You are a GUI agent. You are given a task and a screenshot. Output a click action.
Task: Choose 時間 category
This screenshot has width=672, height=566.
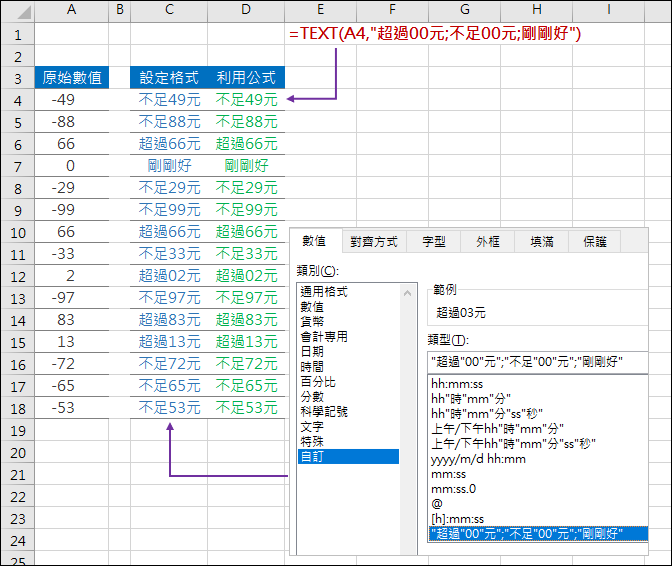click(348, 367)
